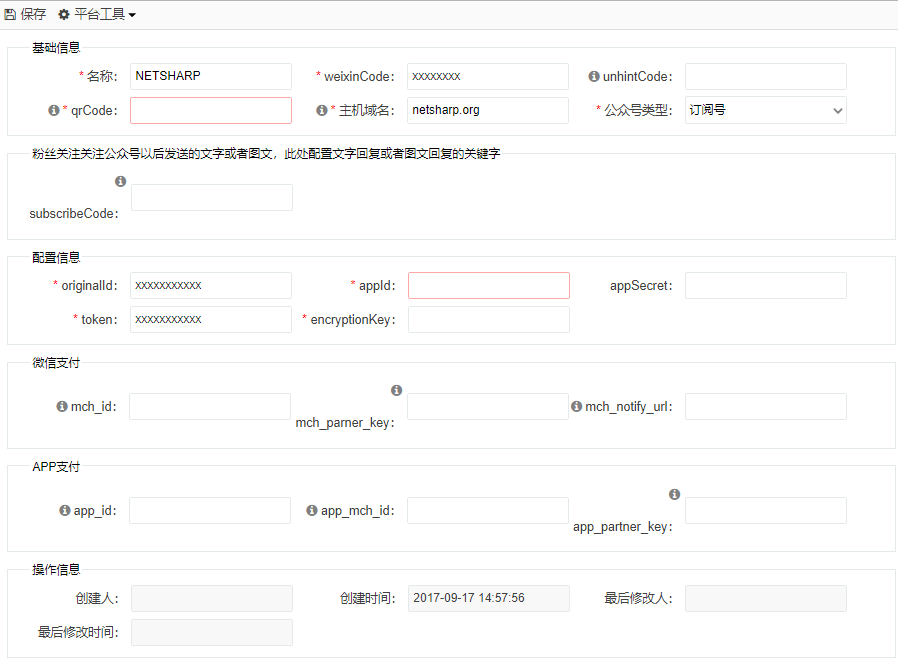Click the 创建时间 field showing 2017-09-17
The image size is (898, 665).
[489, 599]
